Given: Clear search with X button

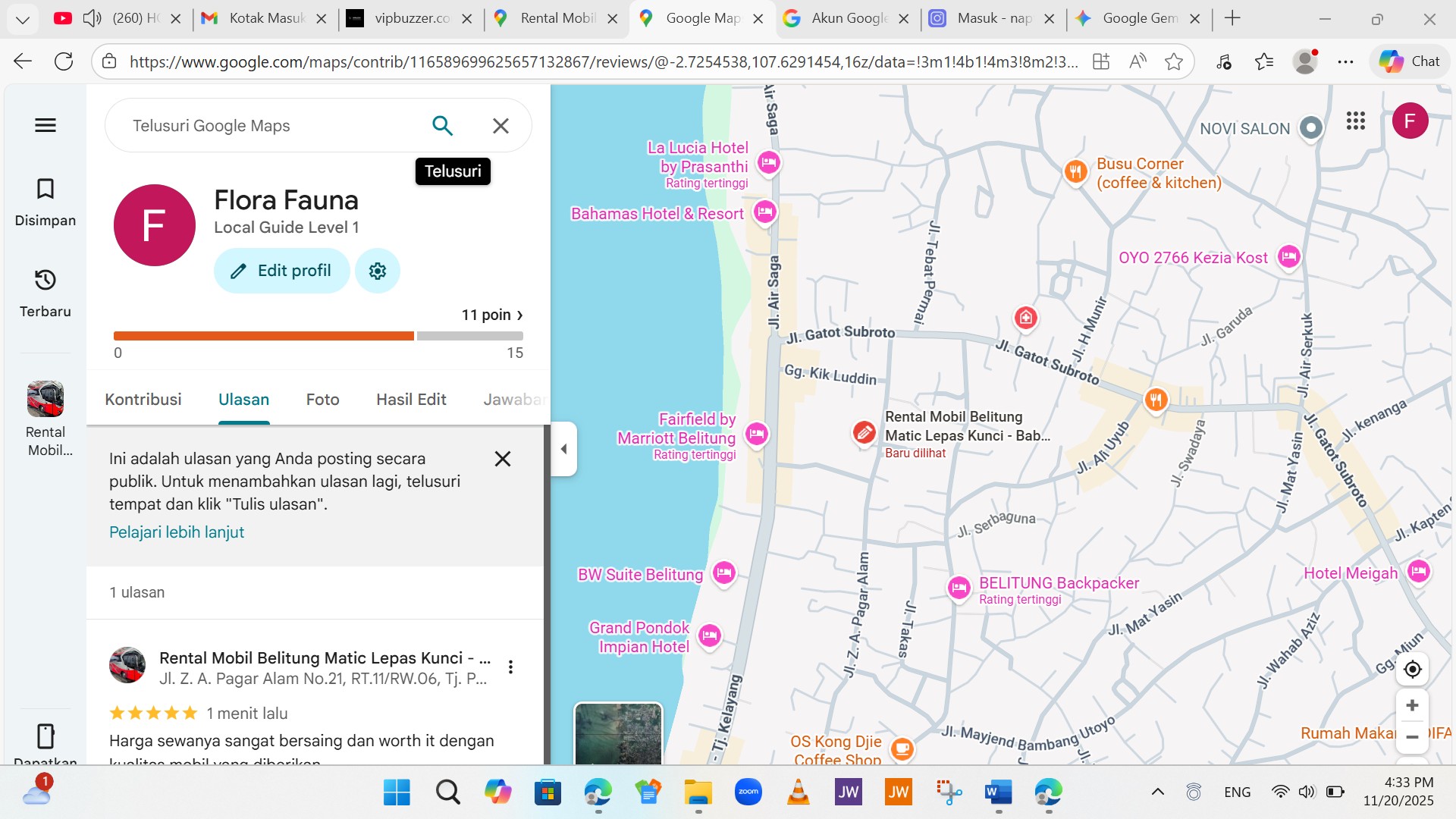Looking at the screenshot, I should [x=500, y=126].
